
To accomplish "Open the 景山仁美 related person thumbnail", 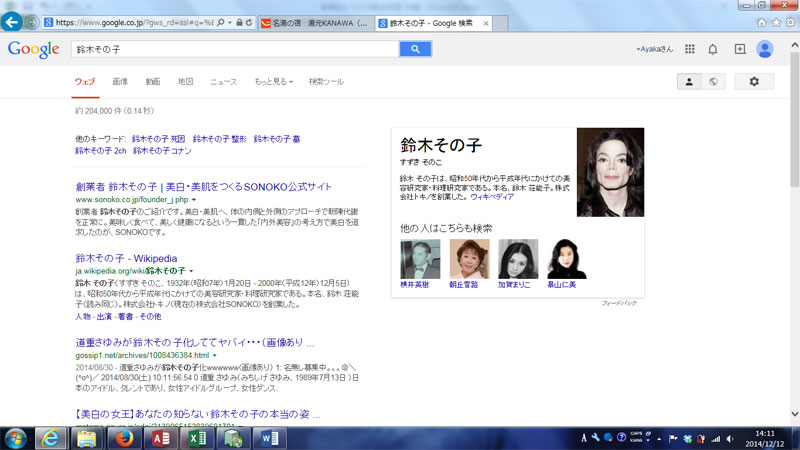I will point(567,259).
